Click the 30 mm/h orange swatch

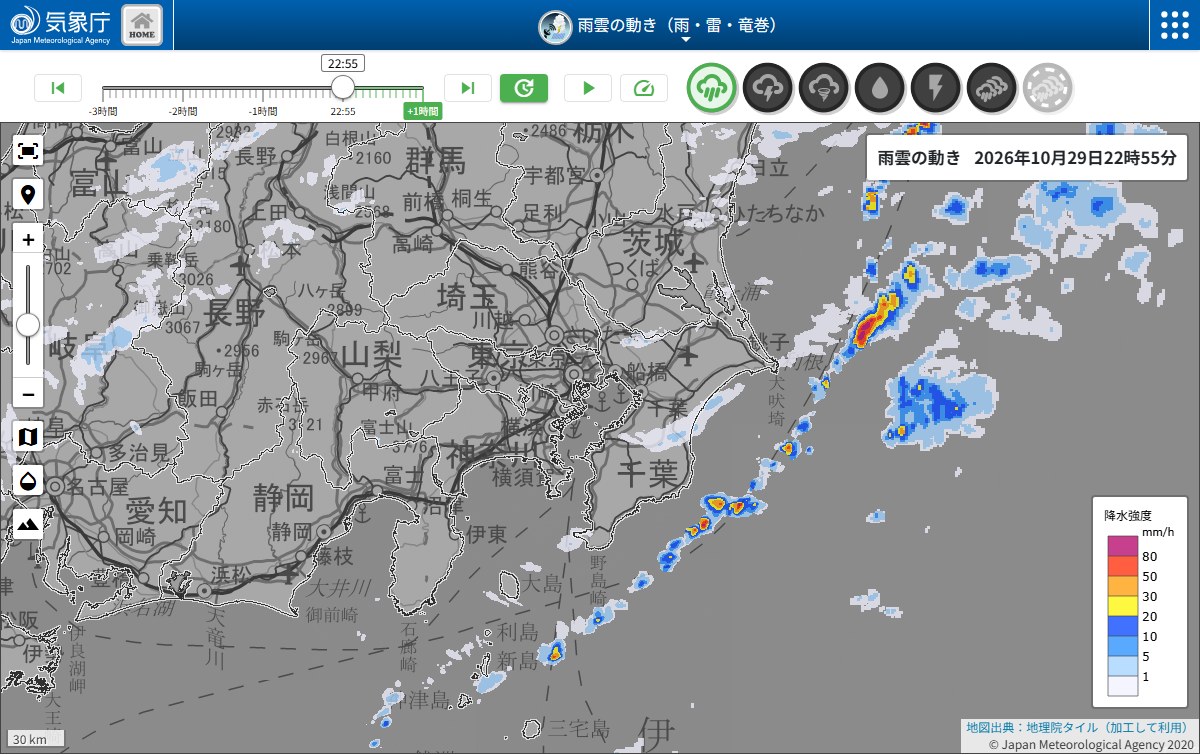1122,586
